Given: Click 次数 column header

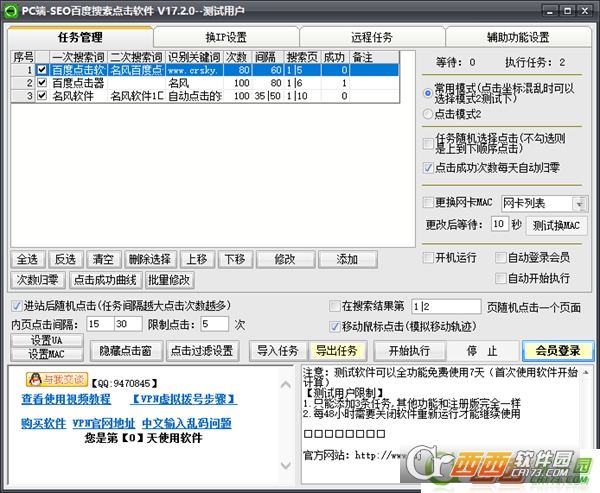Looking at the screenshot, I should coord(237,57).
